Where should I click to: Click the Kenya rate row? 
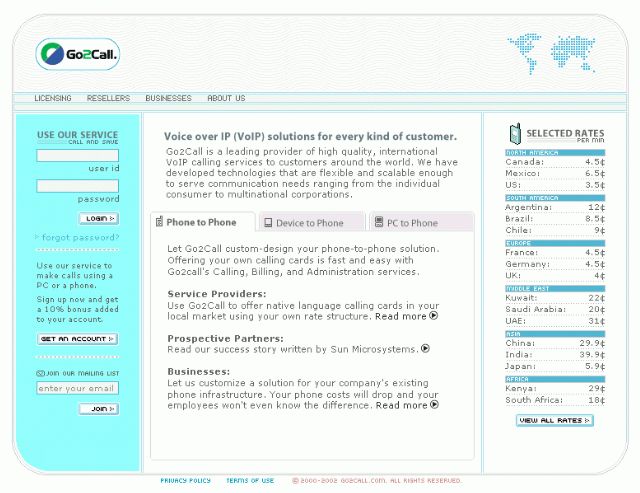pos(555,389)
